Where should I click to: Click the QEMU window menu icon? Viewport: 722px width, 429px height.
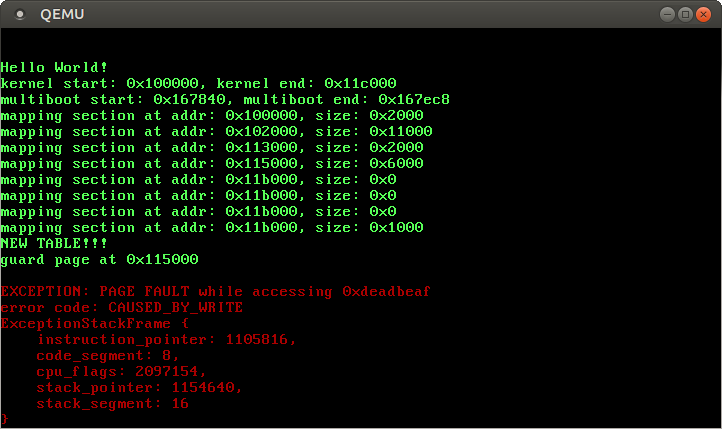[x=17, y=14]
